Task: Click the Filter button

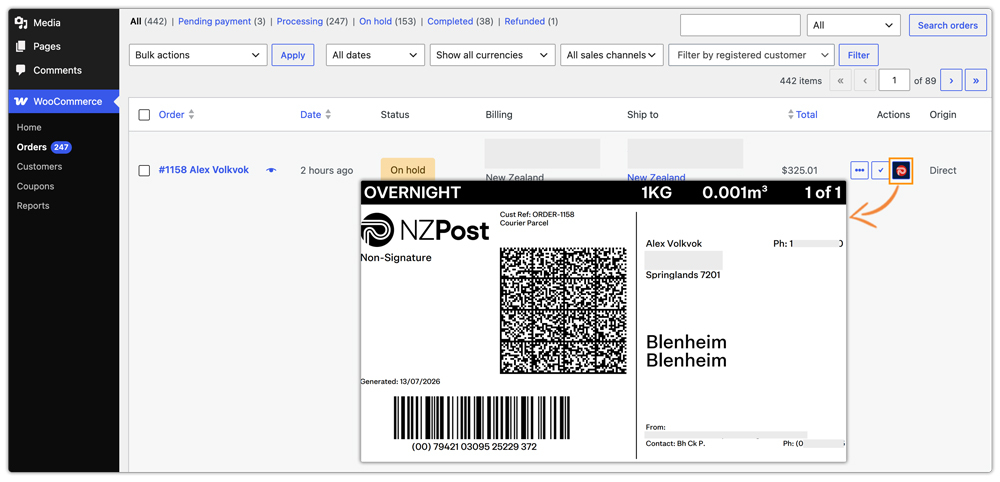Action: [858, 55]
